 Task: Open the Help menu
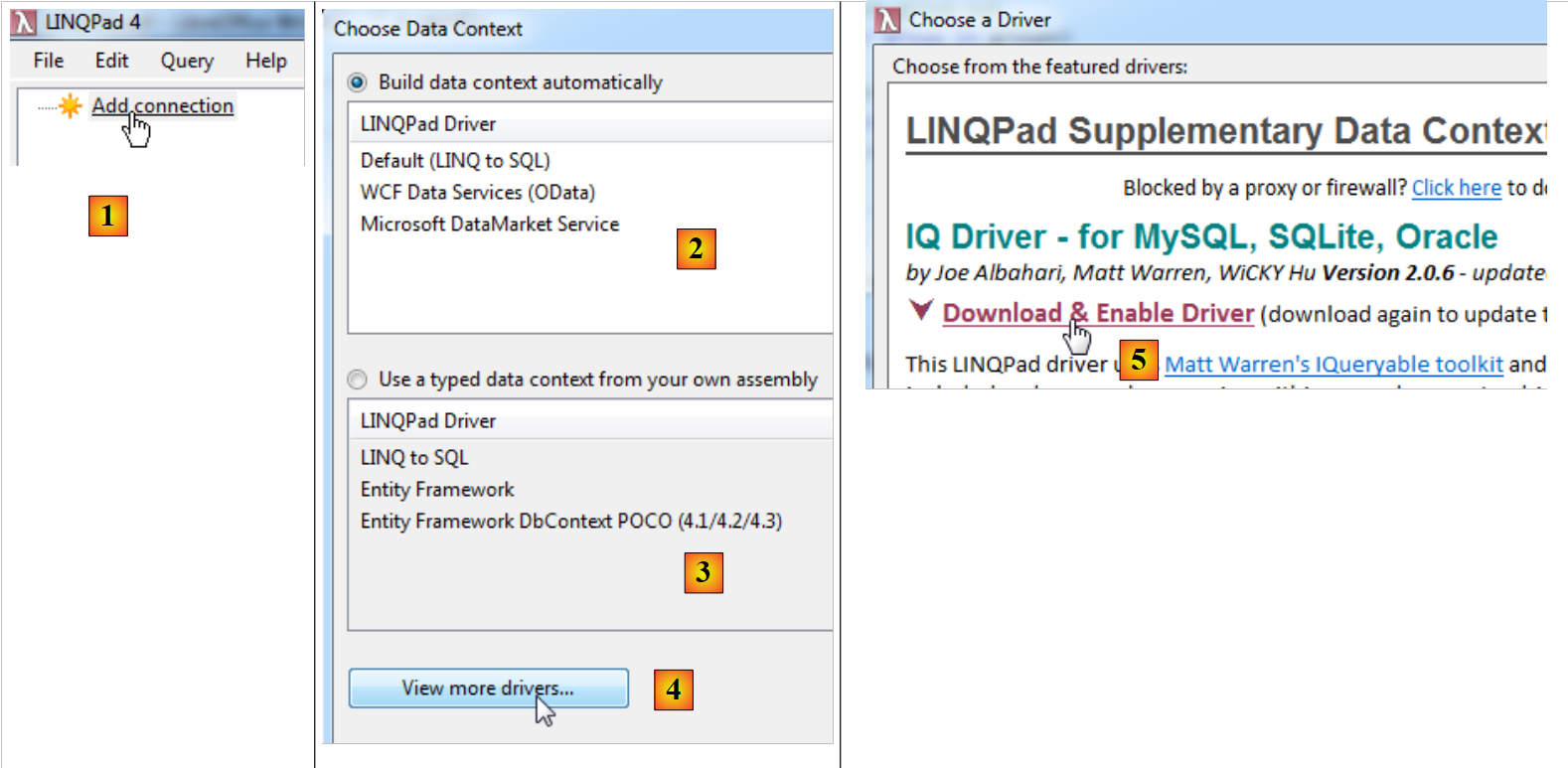[x=265, y=61]
